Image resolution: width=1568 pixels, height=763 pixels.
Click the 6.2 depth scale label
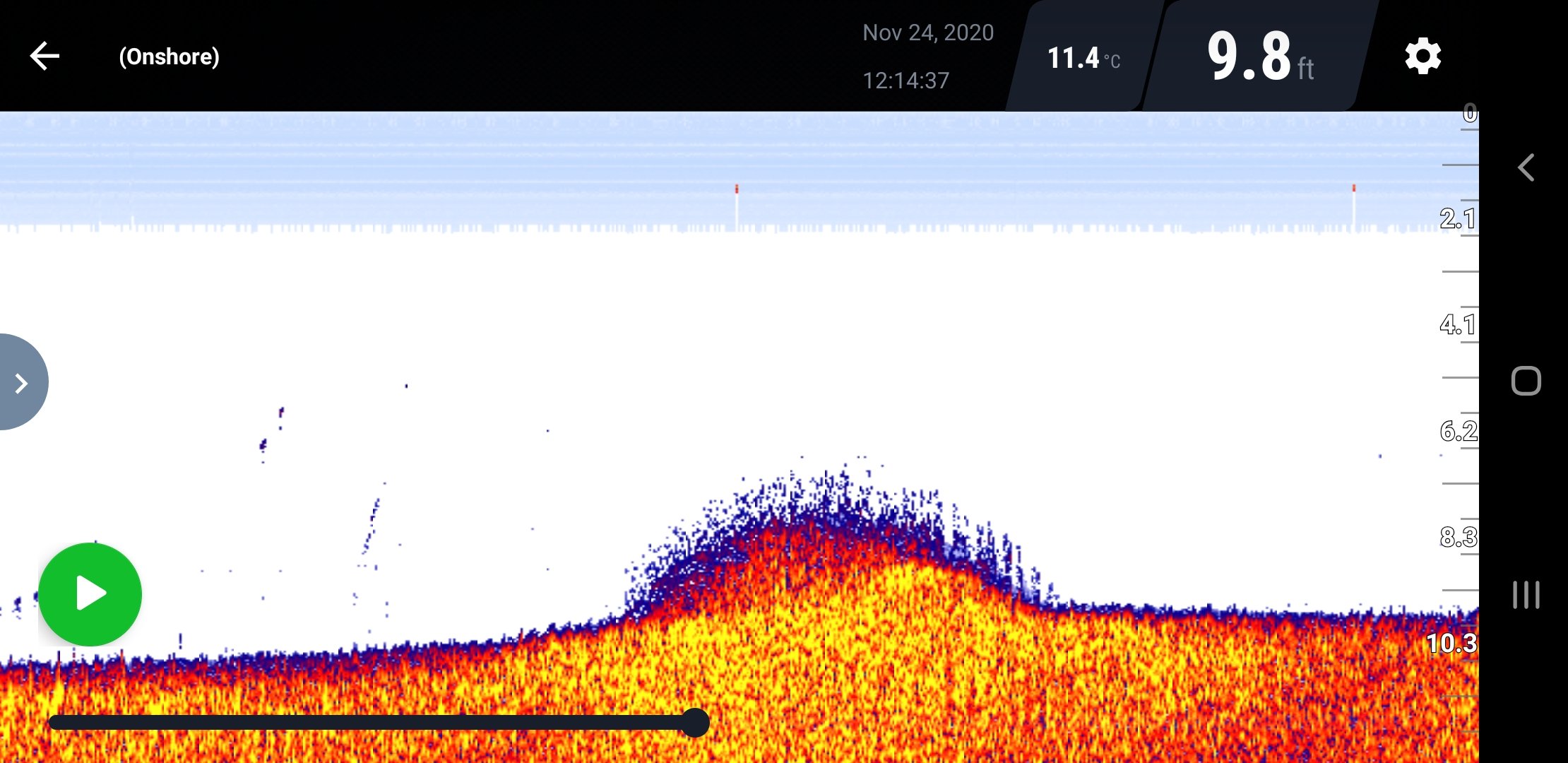click(1458, 430)
